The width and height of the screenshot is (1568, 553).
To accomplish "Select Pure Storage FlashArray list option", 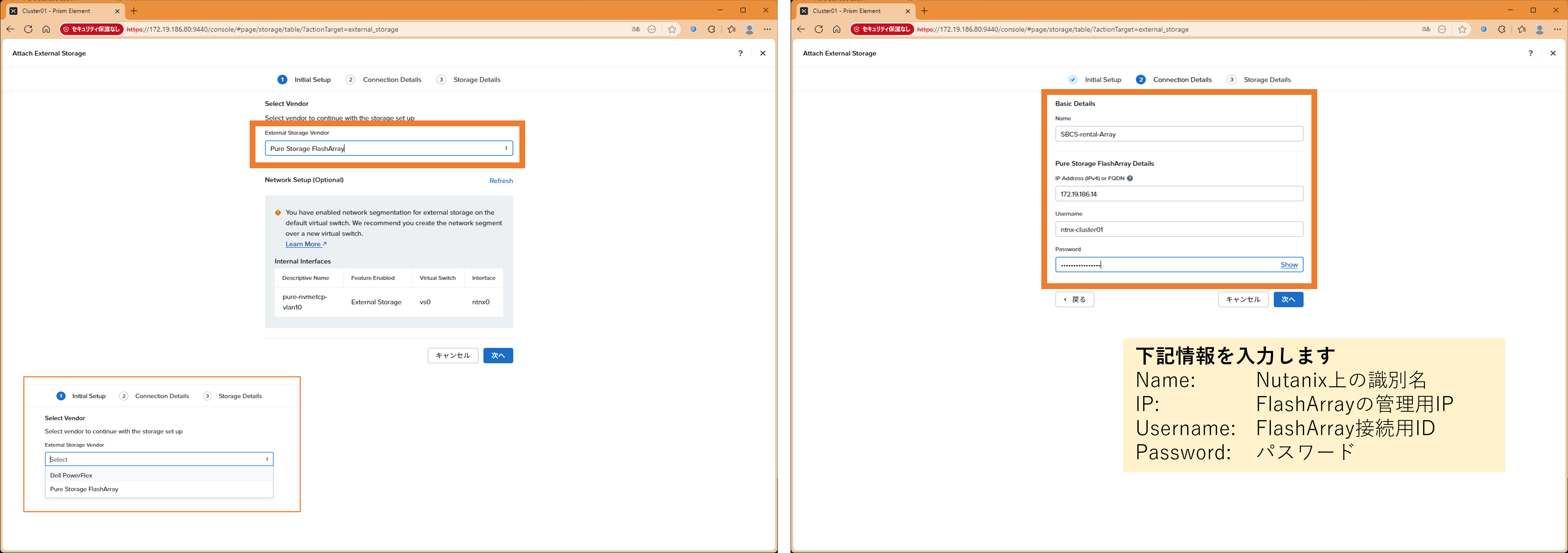I will pos(84,489).
